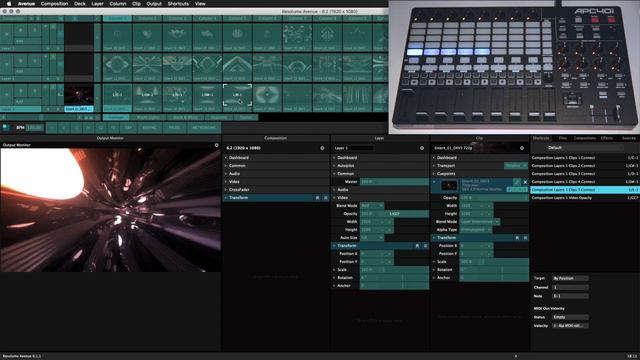Reset Layer Transform with R icon
This screenshot has height=360, width=640.
417,246
